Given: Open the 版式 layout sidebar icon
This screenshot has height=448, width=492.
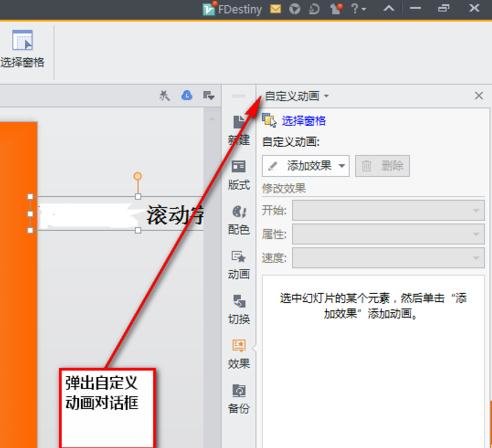Looking at the screenshot, I should tap(239, 175).
